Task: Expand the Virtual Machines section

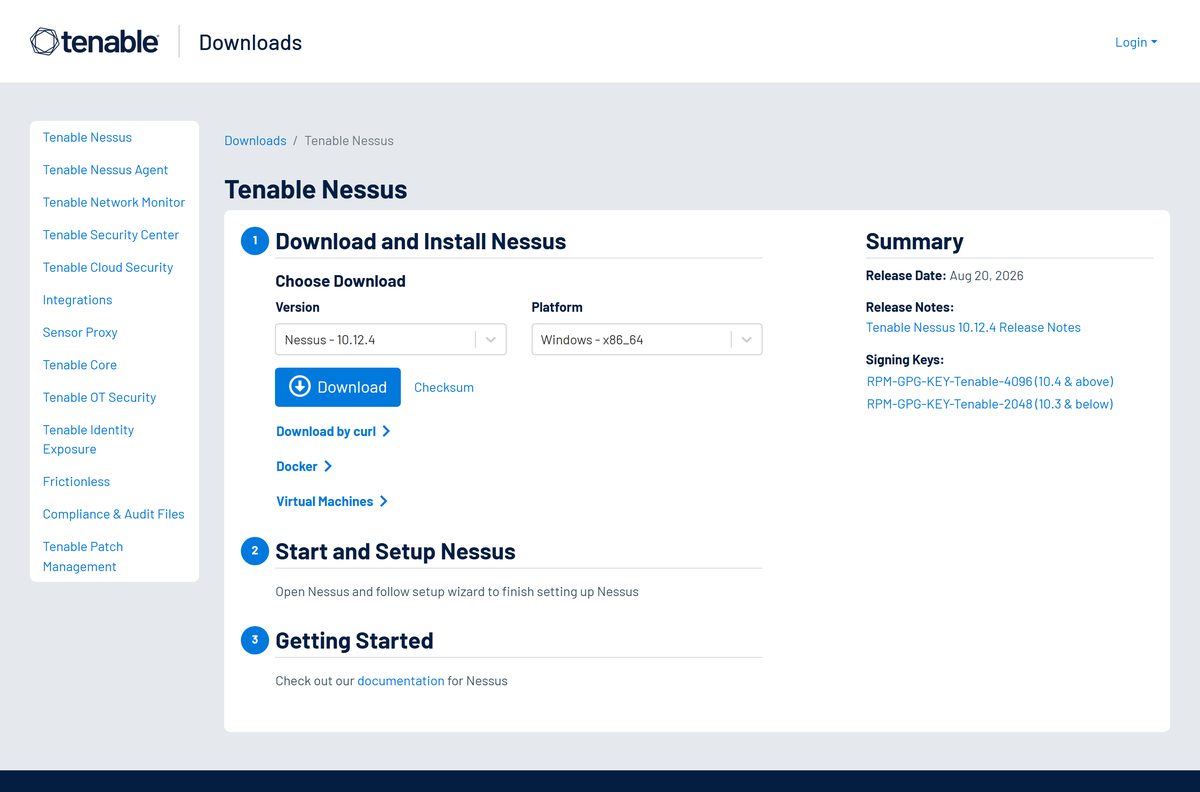Action: point(332,501)
